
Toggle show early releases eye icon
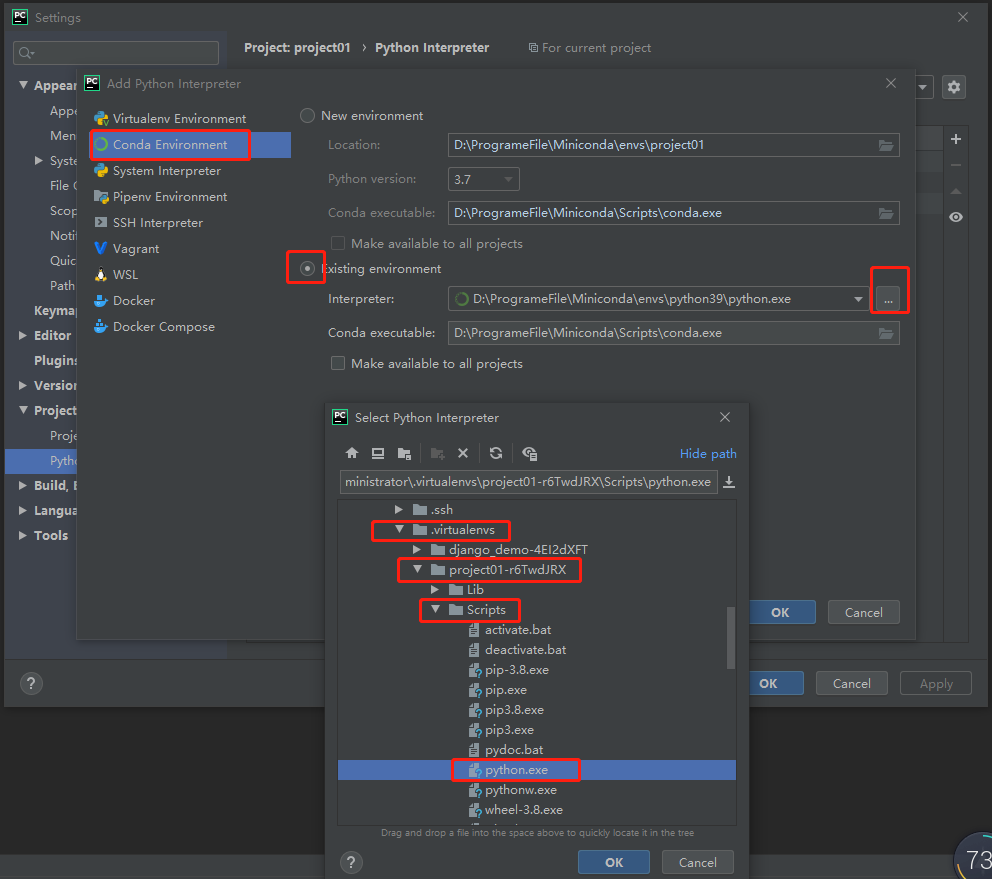pos(956,217)
